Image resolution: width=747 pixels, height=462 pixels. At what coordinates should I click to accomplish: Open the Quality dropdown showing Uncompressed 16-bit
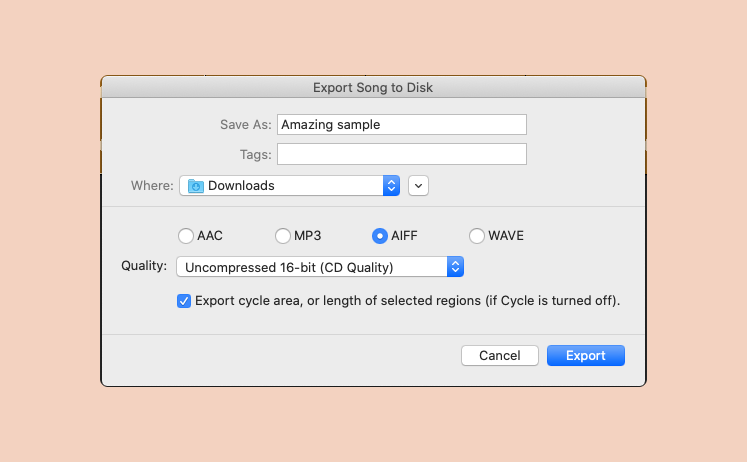[320, 267]
